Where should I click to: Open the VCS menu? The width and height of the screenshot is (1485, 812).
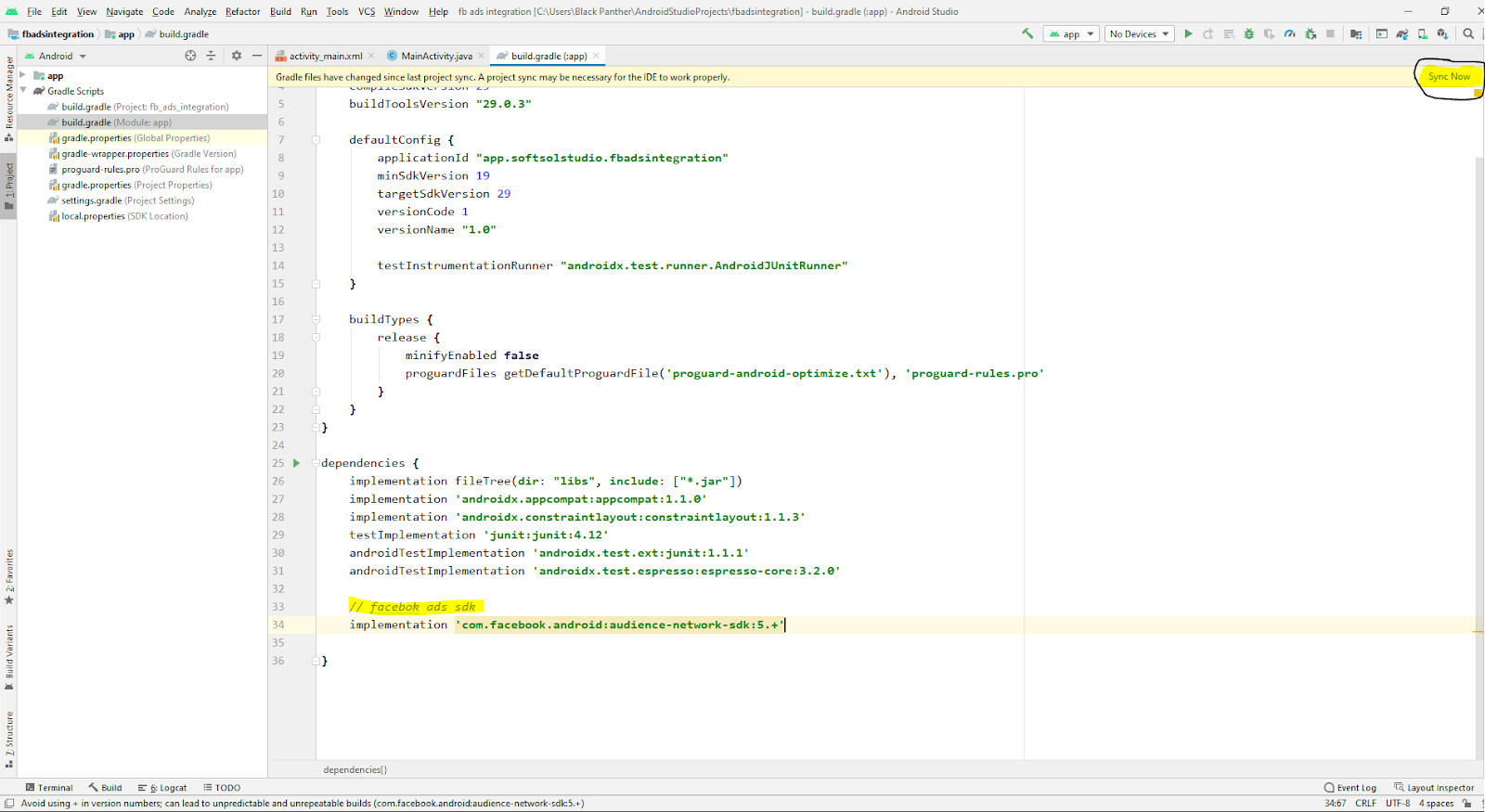coord(367,11)
